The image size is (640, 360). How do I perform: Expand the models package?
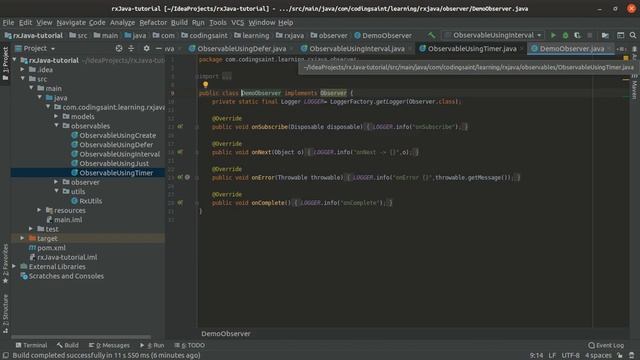coord(56,116)
